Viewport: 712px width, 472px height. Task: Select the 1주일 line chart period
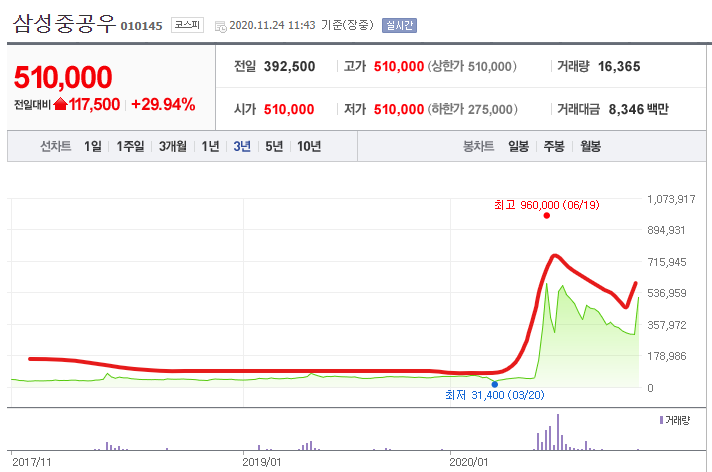point(130,146)
